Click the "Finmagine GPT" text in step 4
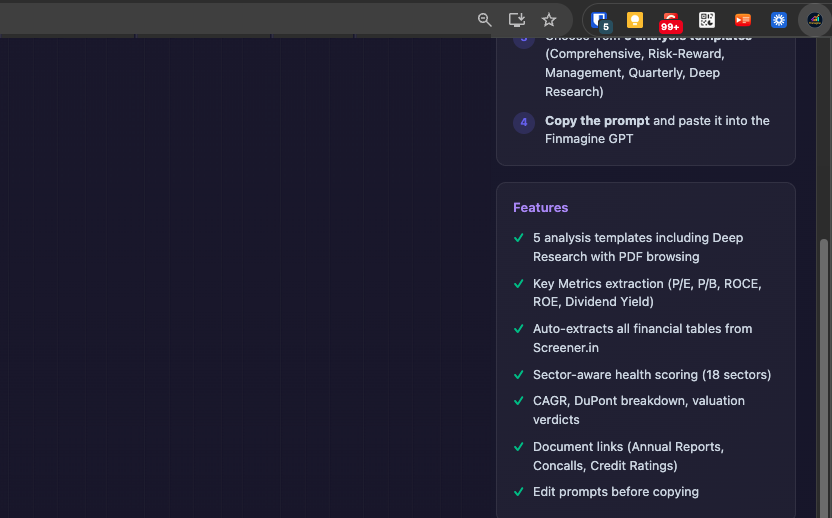 [589, 139]
